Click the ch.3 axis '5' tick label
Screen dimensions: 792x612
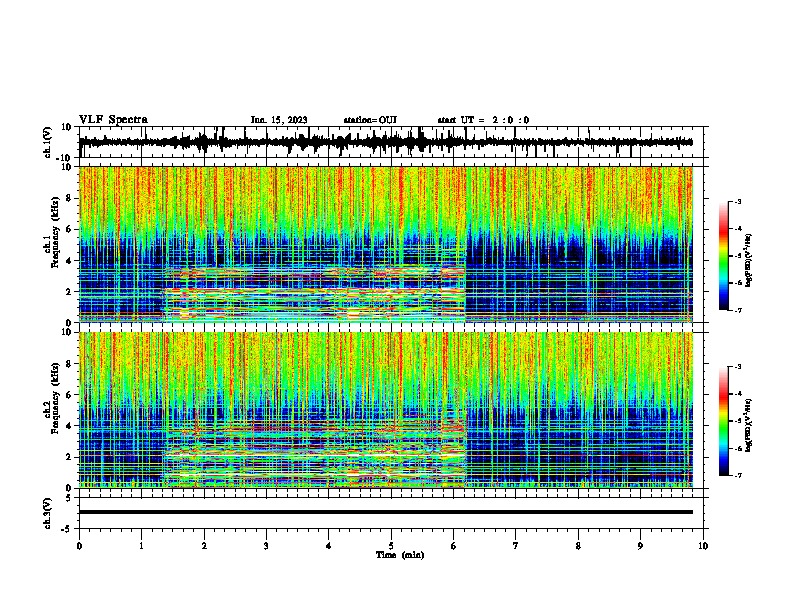(70, 497)
